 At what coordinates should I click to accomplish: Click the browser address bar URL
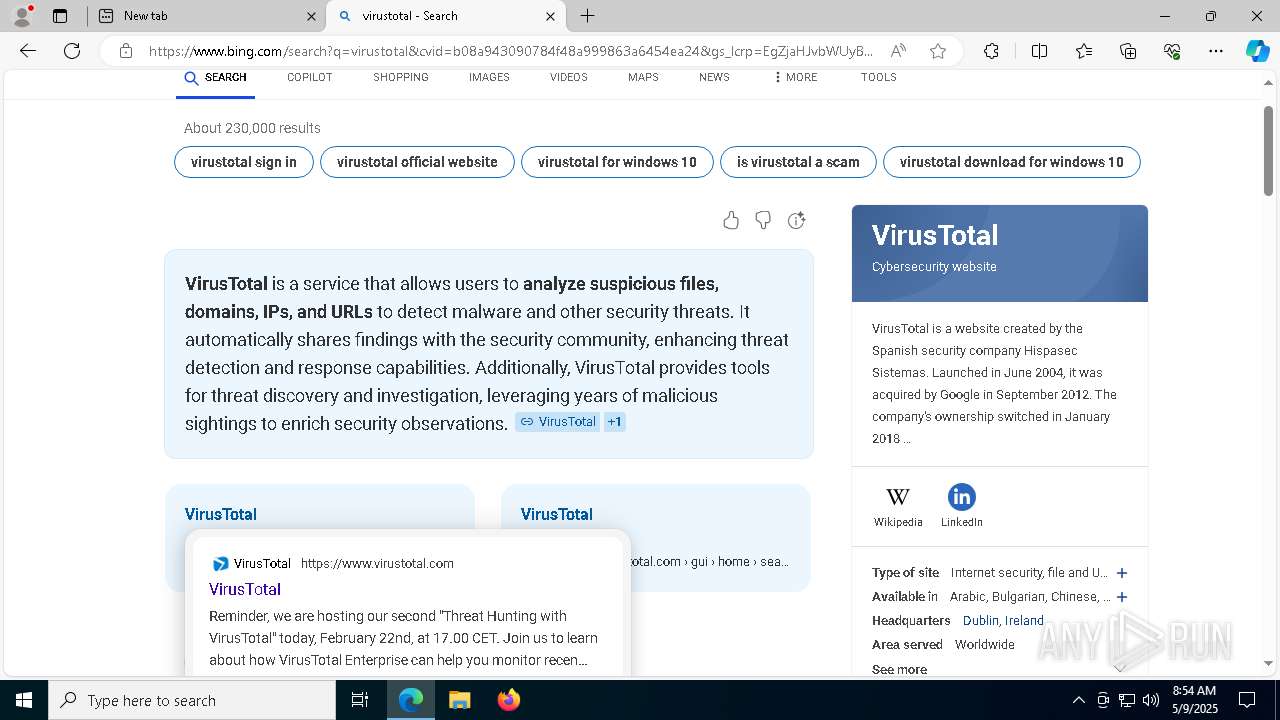tap(510, 51)
